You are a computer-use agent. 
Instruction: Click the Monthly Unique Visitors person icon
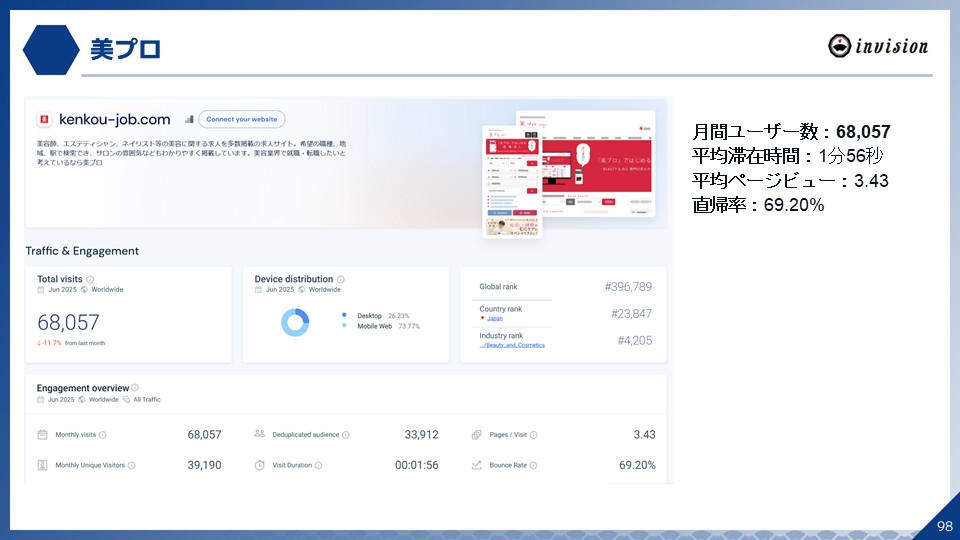pyautogui.click(x=42, y=465)
